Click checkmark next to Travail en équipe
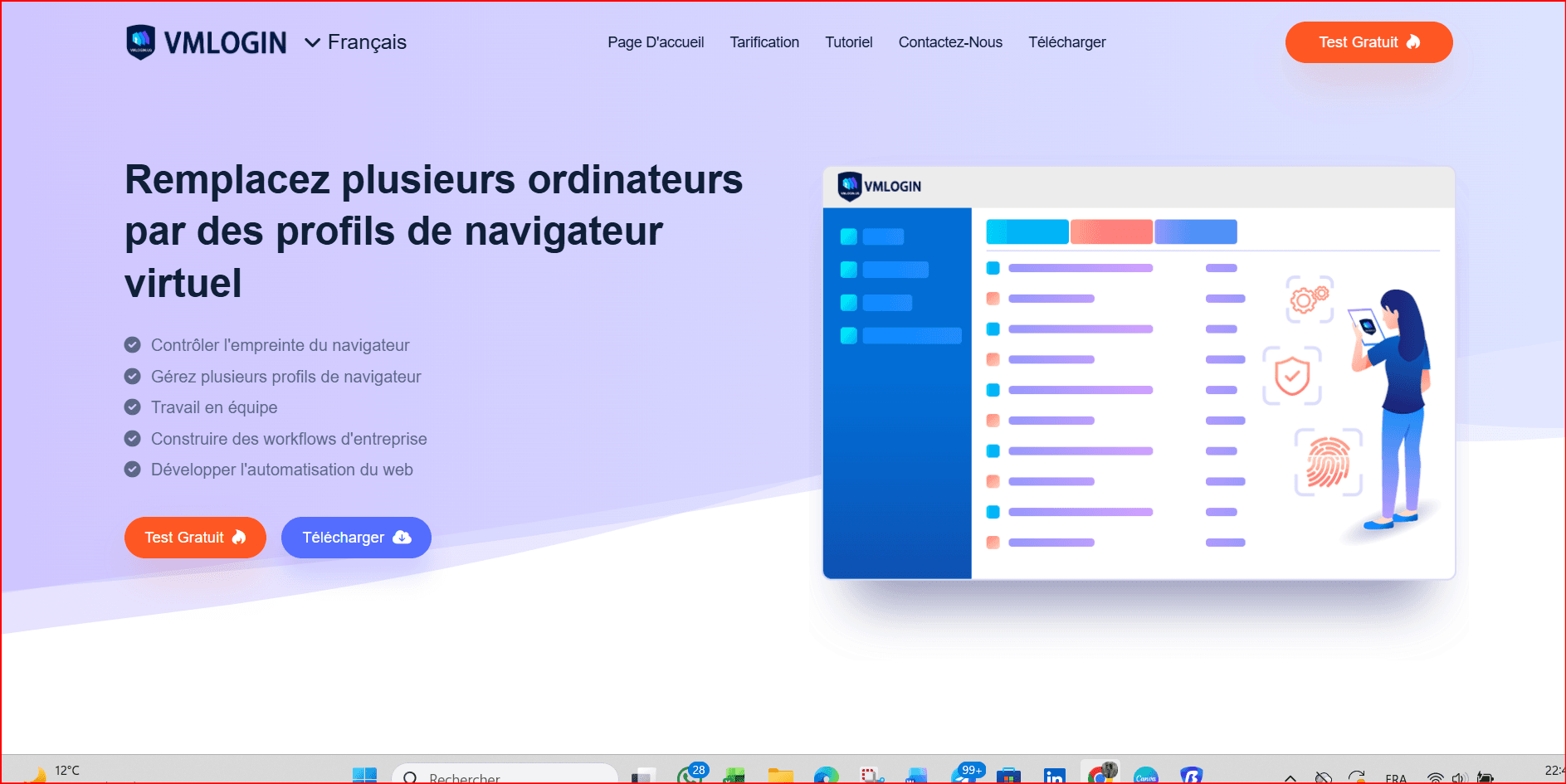The image size is (1566, 784). coord(132,407)
